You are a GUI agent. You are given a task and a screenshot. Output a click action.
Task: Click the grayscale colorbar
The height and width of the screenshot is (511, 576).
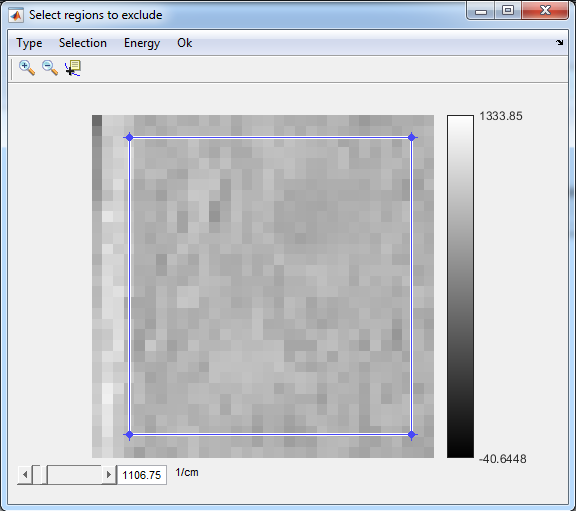pos(460,287)
